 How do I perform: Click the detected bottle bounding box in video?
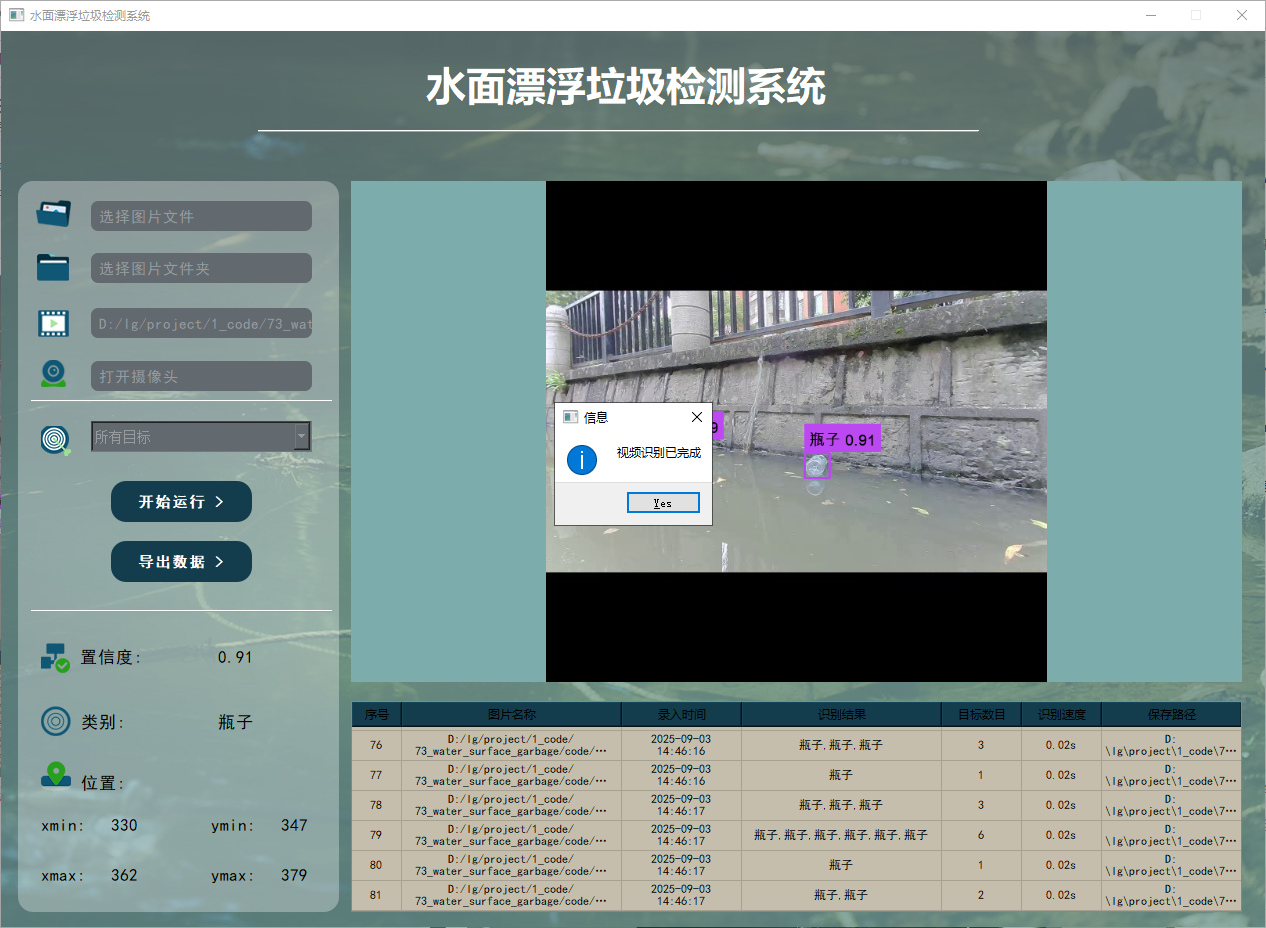(817, 466)
